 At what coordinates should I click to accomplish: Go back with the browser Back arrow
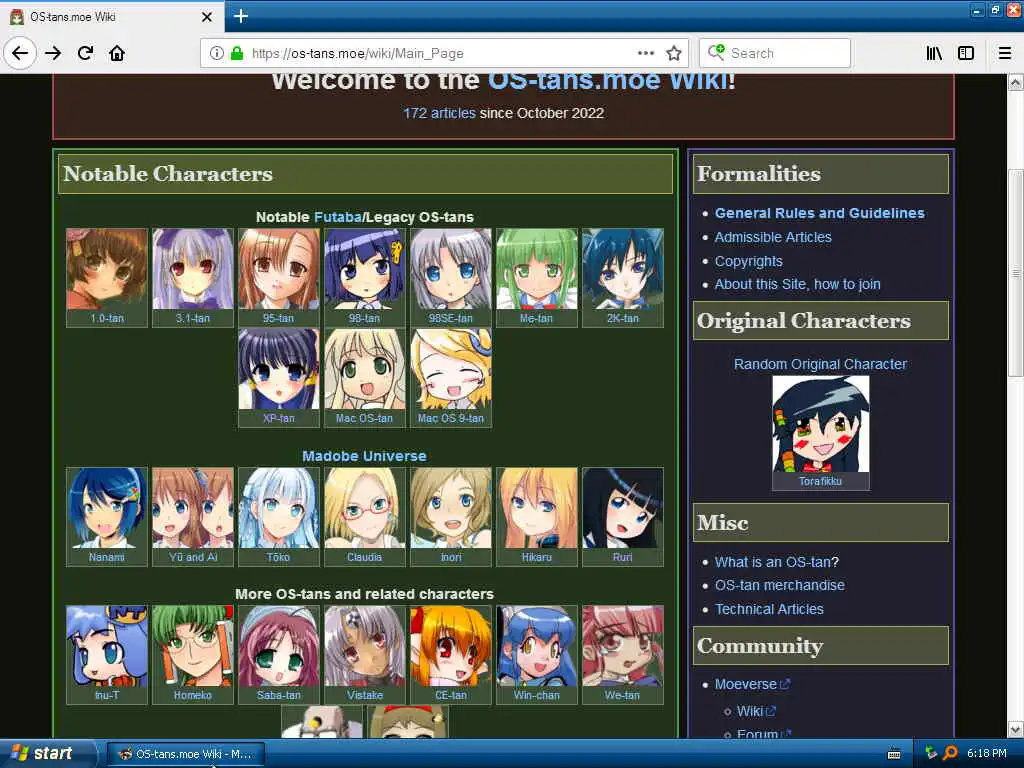(x=20, y=53)
